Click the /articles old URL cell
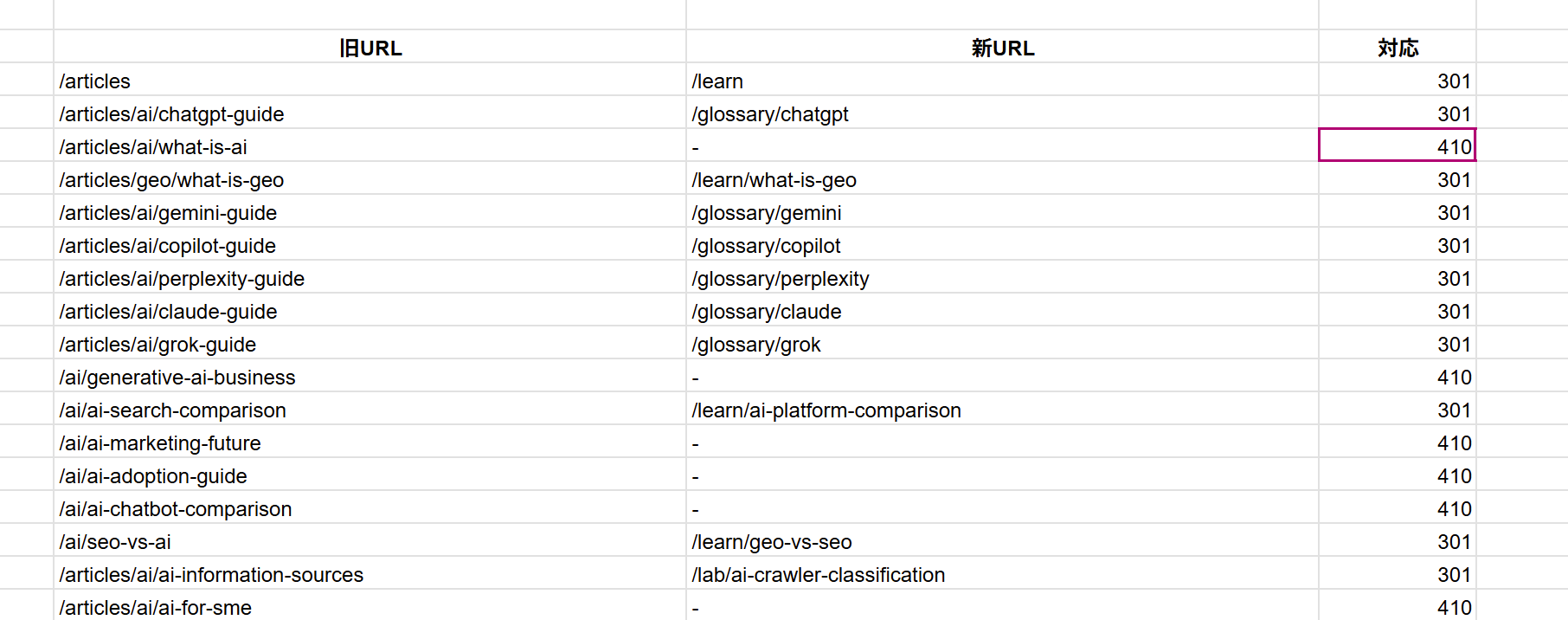The width and height of the screenshot is (1568, 620). click(x=370, y=81)
